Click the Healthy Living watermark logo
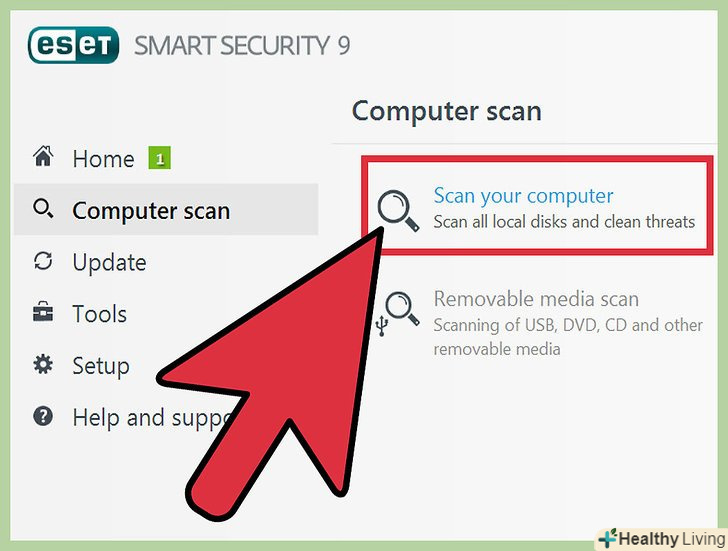This screenshot has width=728, height=551. click(662, 539)
